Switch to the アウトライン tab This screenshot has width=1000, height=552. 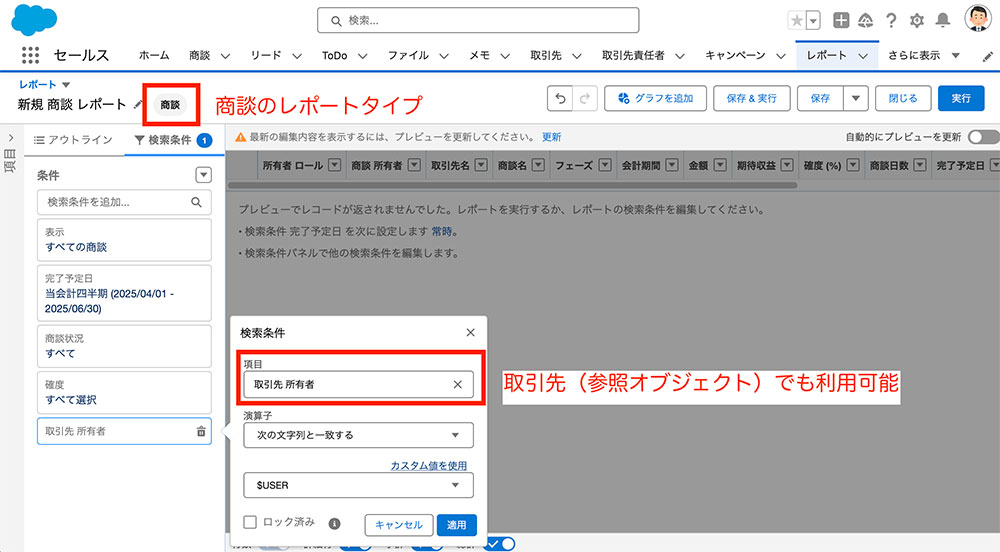tap(73, 140)
